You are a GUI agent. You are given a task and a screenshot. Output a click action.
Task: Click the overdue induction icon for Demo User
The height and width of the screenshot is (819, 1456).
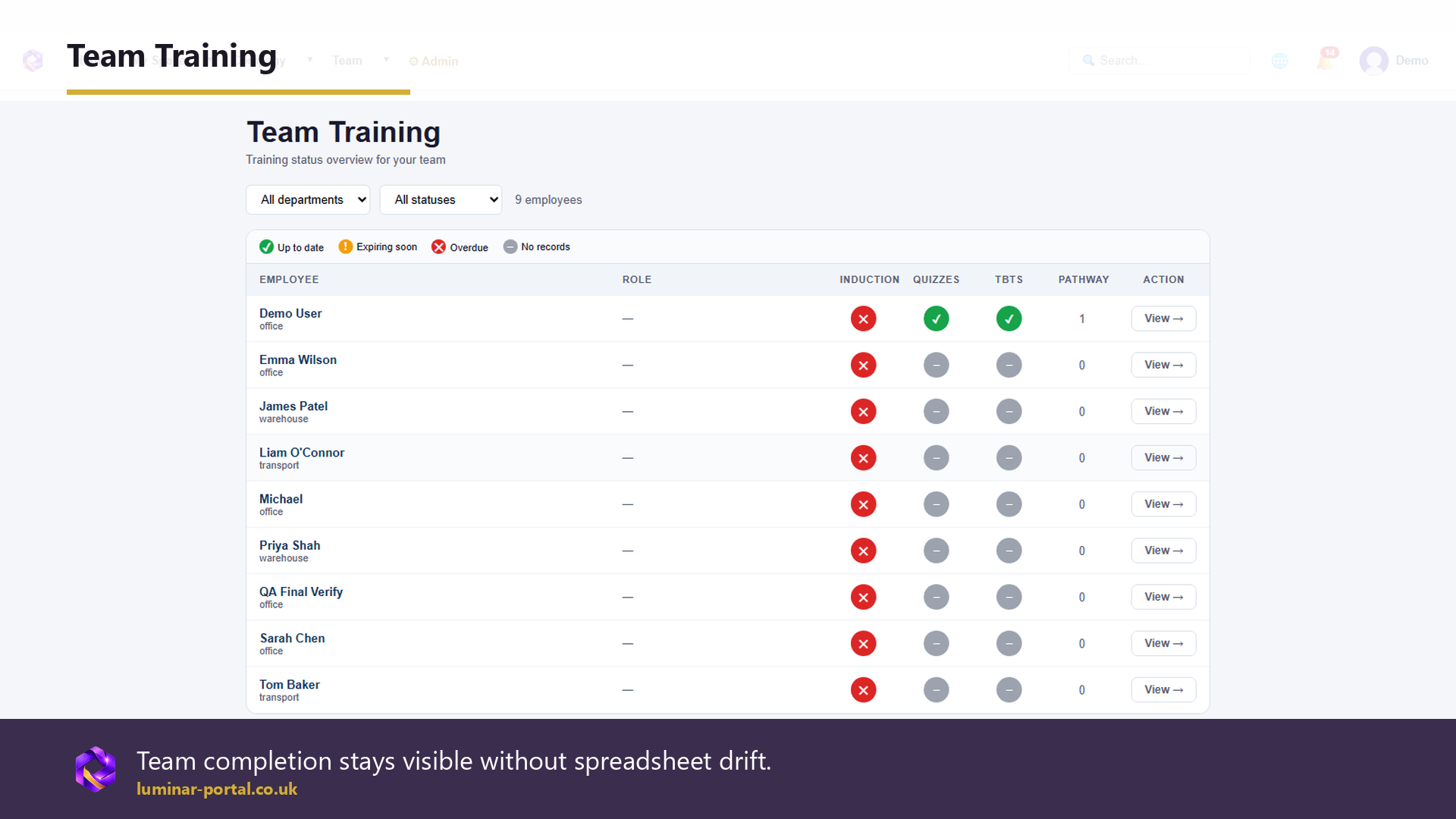click(x=863, y=318)
